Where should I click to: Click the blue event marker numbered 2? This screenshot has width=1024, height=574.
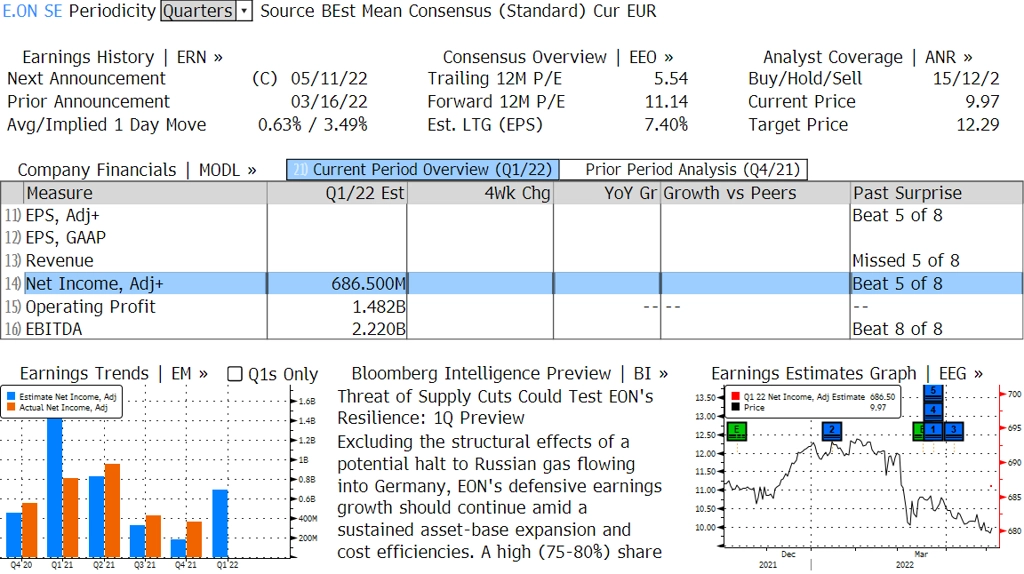click(831, 430)
